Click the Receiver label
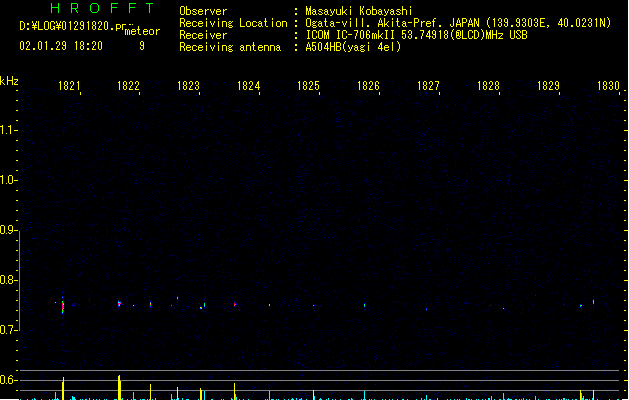 click(x=203, y=35)
